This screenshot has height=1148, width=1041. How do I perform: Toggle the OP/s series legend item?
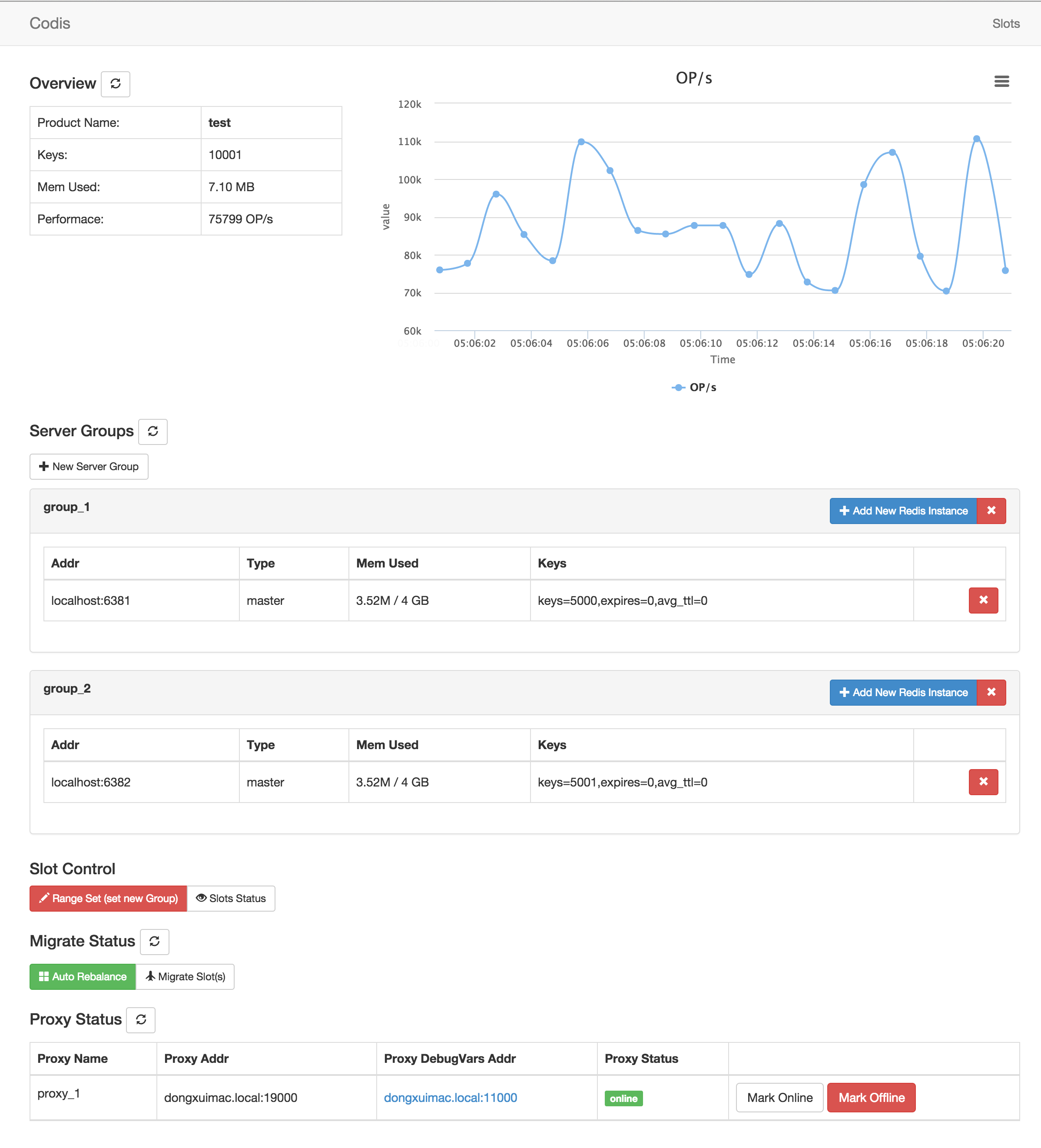[694, 387]
